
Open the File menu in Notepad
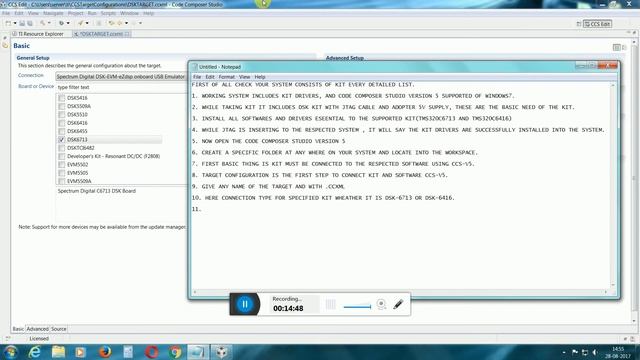coord(197,77)
